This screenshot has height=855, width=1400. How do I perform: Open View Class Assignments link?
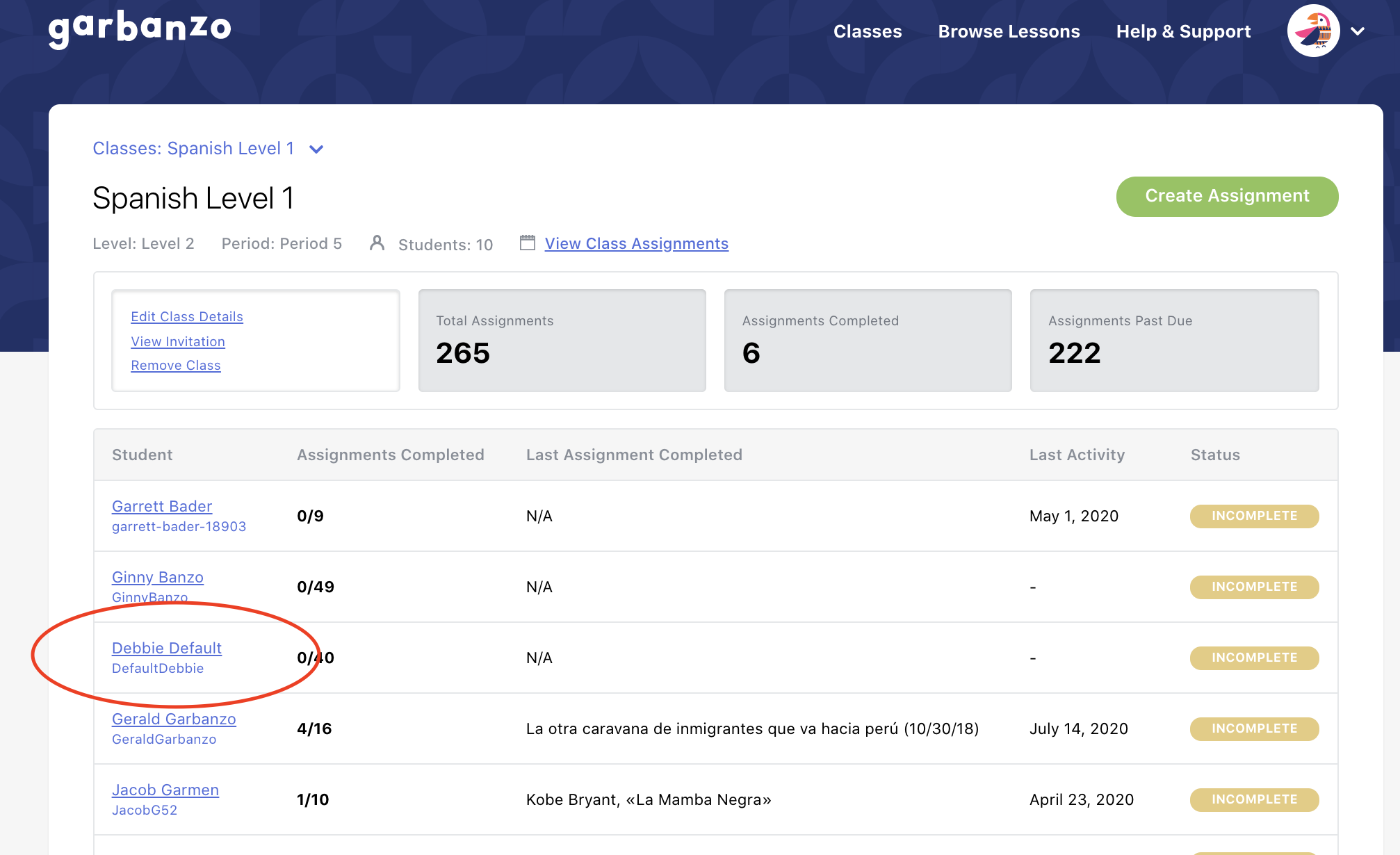[636, 243]
